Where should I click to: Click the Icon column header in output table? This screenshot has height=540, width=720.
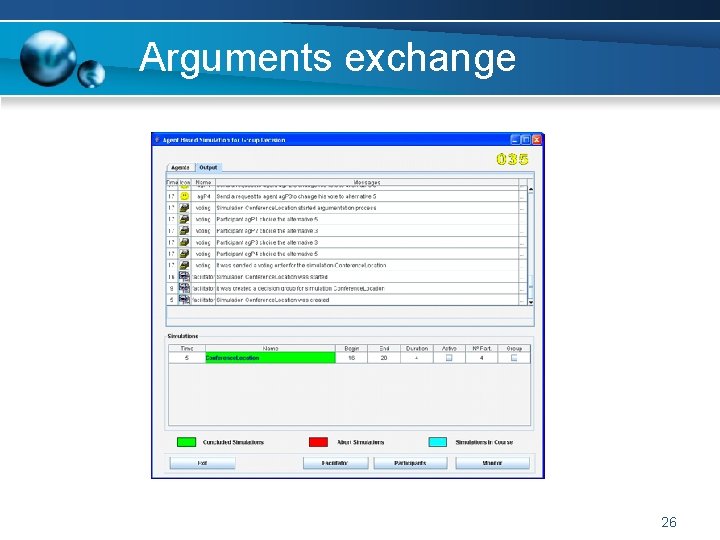pos(185,182)
